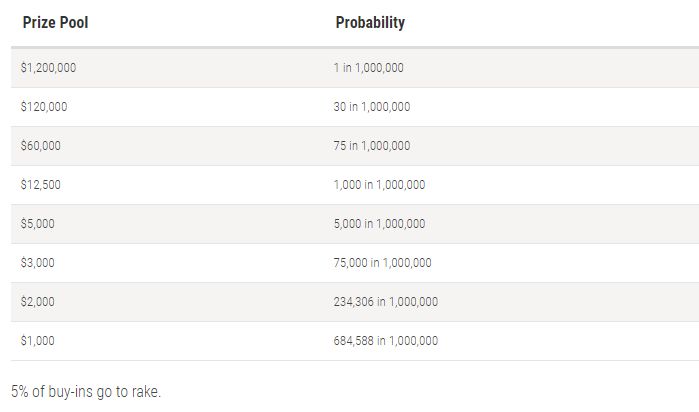Click the word rake in the footnote
Viewport: 699px width, 412px height.
tap(146, 391)
